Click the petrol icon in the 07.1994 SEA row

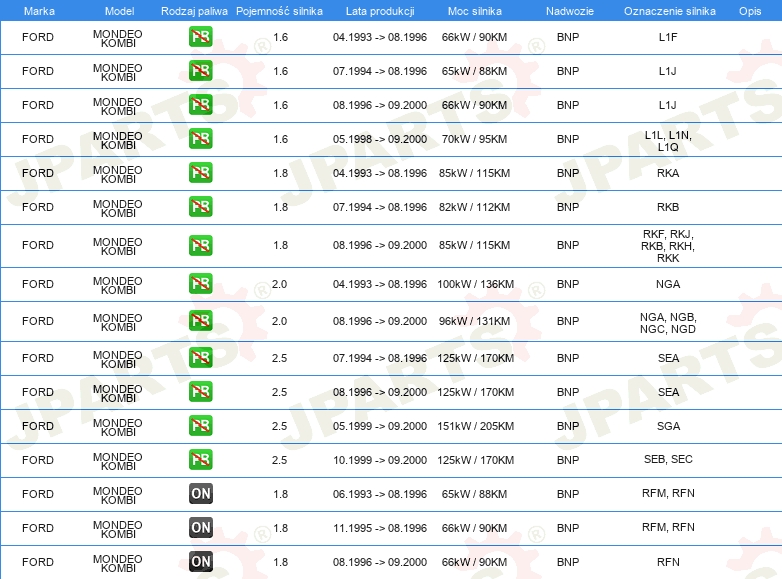[200, 358]
